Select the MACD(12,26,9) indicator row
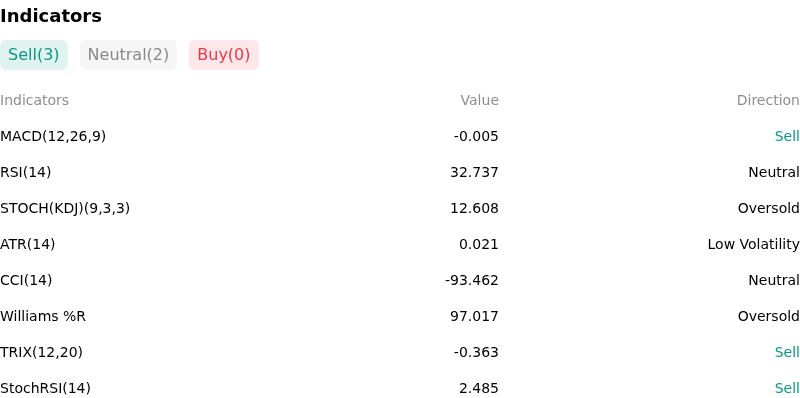Screen dimensions: 800x398 pyautogui.click(x=400, y=136)
